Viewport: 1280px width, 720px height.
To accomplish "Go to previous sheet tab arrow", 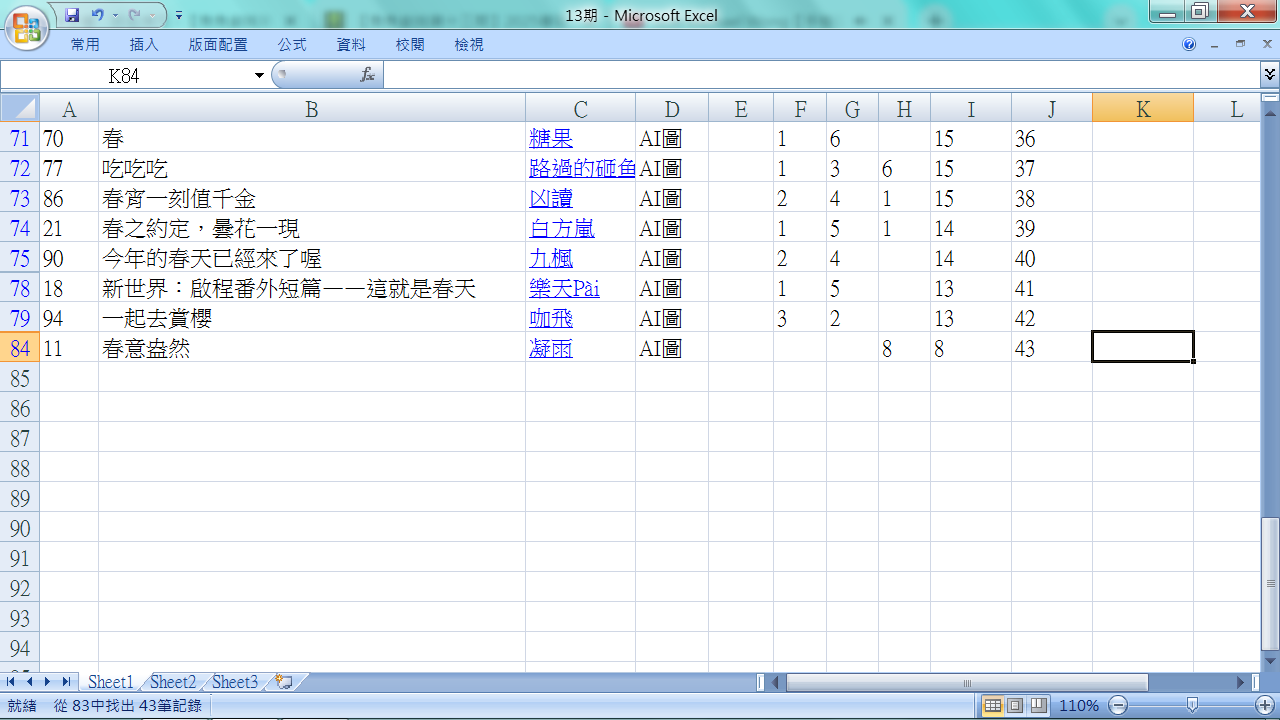I will [x=29, y=682].
